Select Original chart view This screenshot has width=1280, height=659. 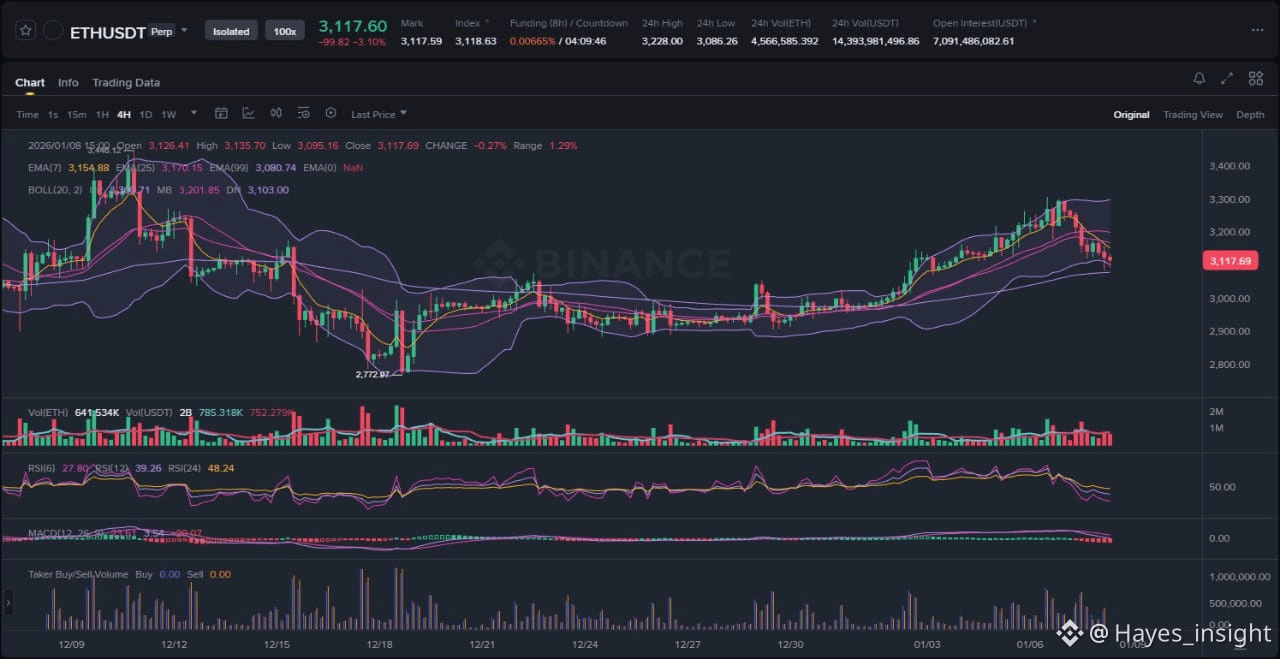pyautogui.click(x=1131, y=115)
